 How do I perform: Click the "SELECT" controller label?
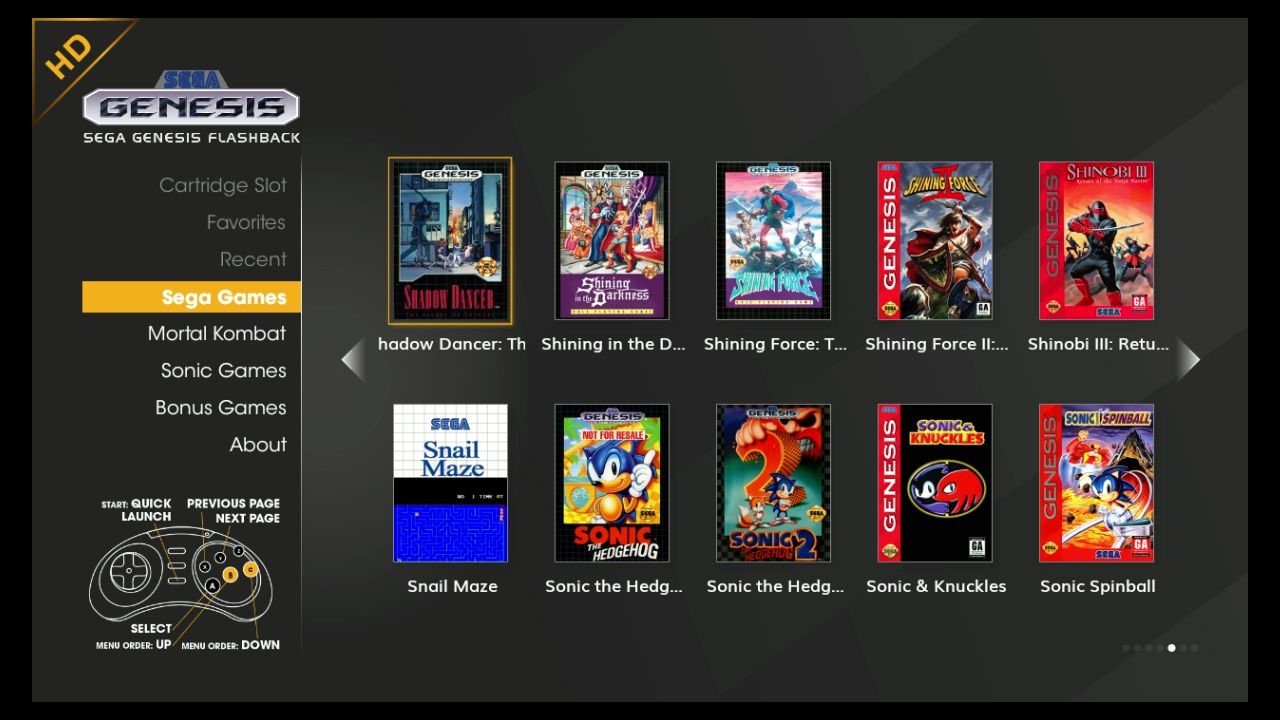[151, 629]
